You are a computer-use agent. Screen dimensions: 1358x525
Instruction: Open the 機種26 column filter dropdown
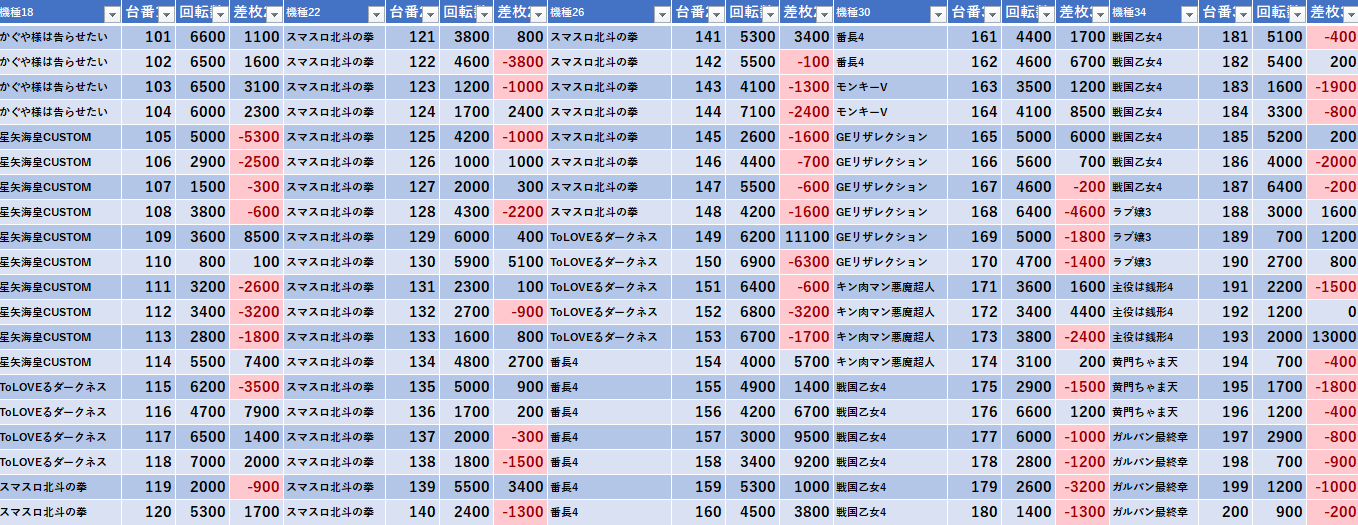(660, 13)
